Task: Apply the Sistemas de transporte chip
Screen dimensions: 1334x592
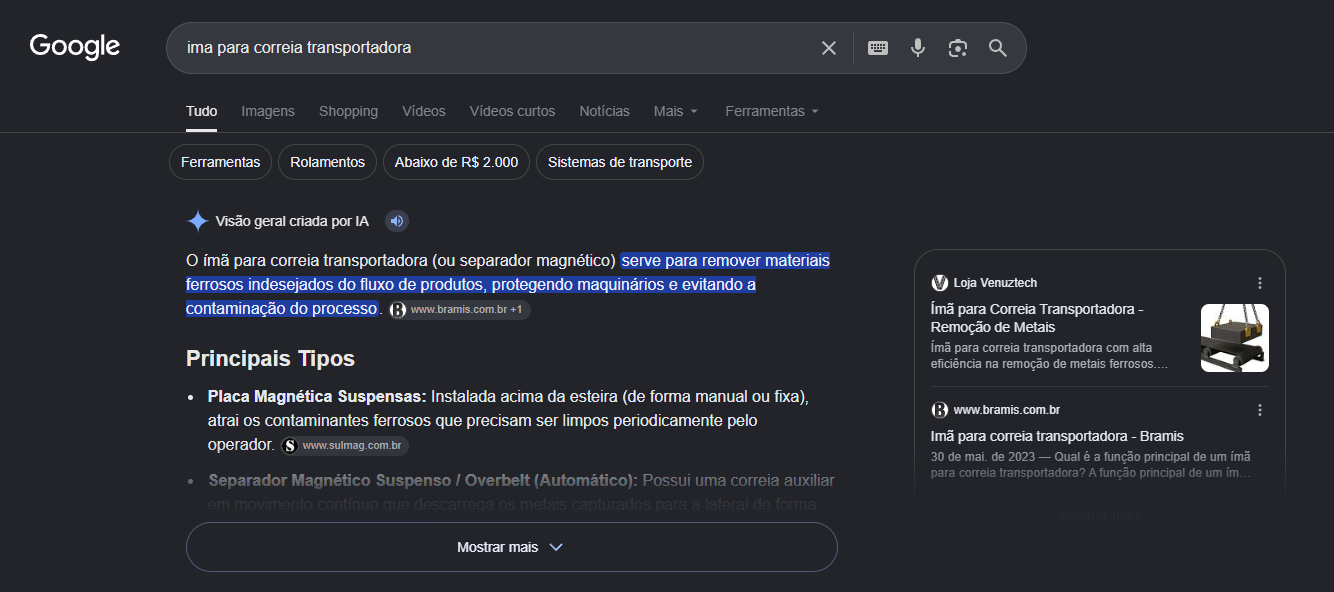Action: (620, 162)
